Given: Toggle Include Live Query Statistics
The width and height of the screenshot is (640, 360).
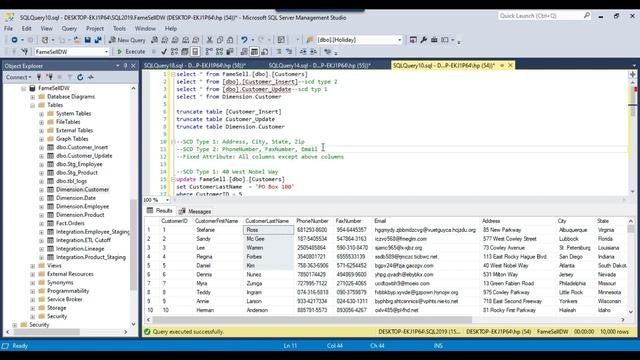Looking at the screenshot, I should tap(220, 52).
